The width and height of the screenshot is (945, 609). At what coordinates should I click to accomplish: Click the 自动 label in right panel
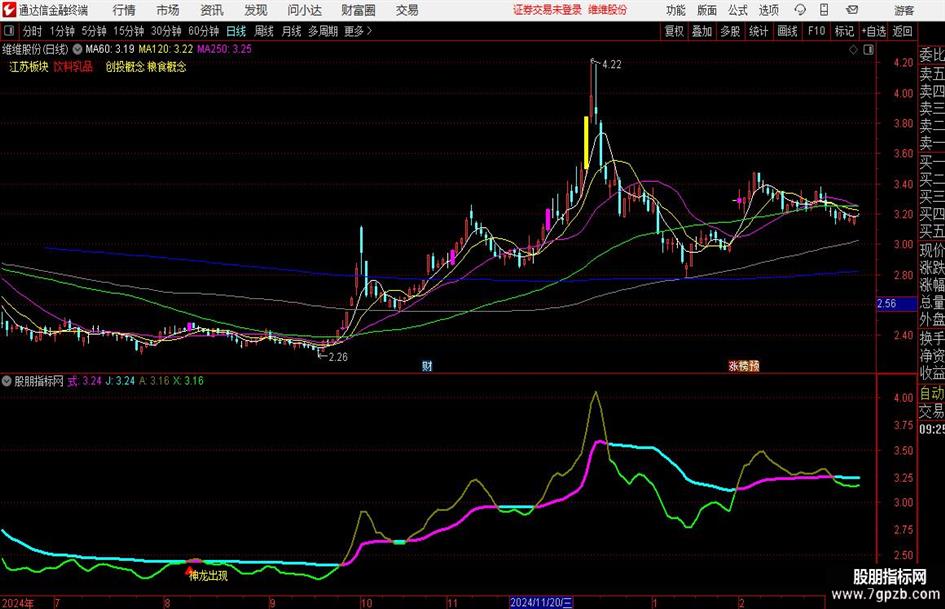point(932,394)
